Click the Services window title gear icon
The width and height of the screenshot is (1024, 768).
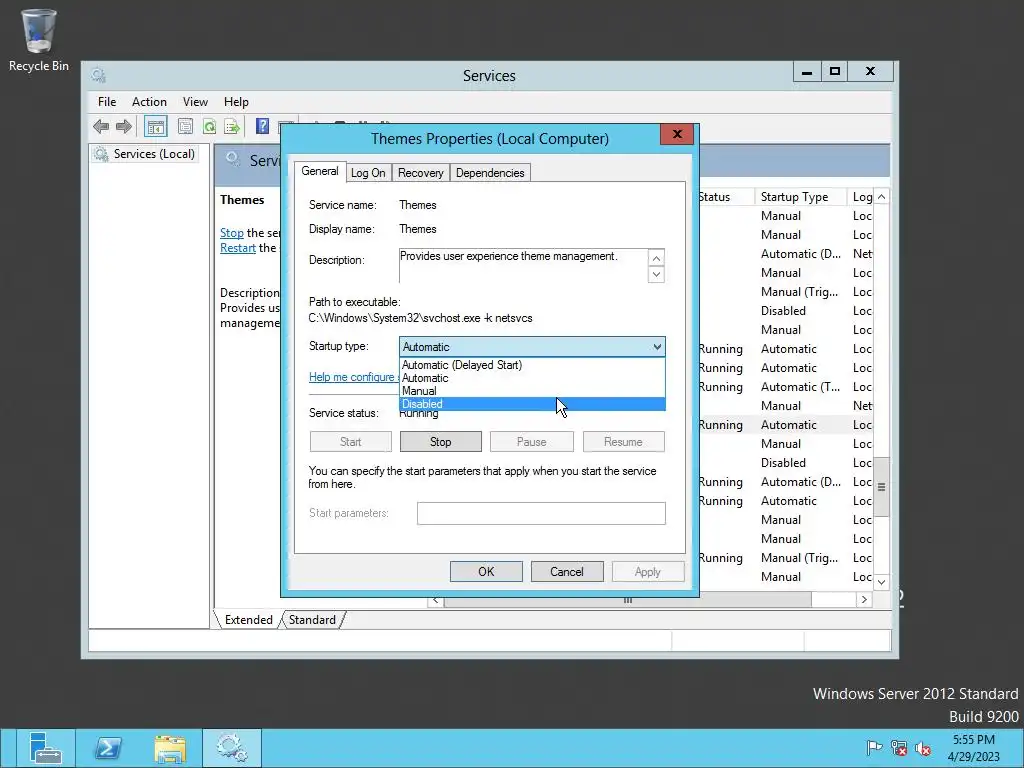point(99,75)
